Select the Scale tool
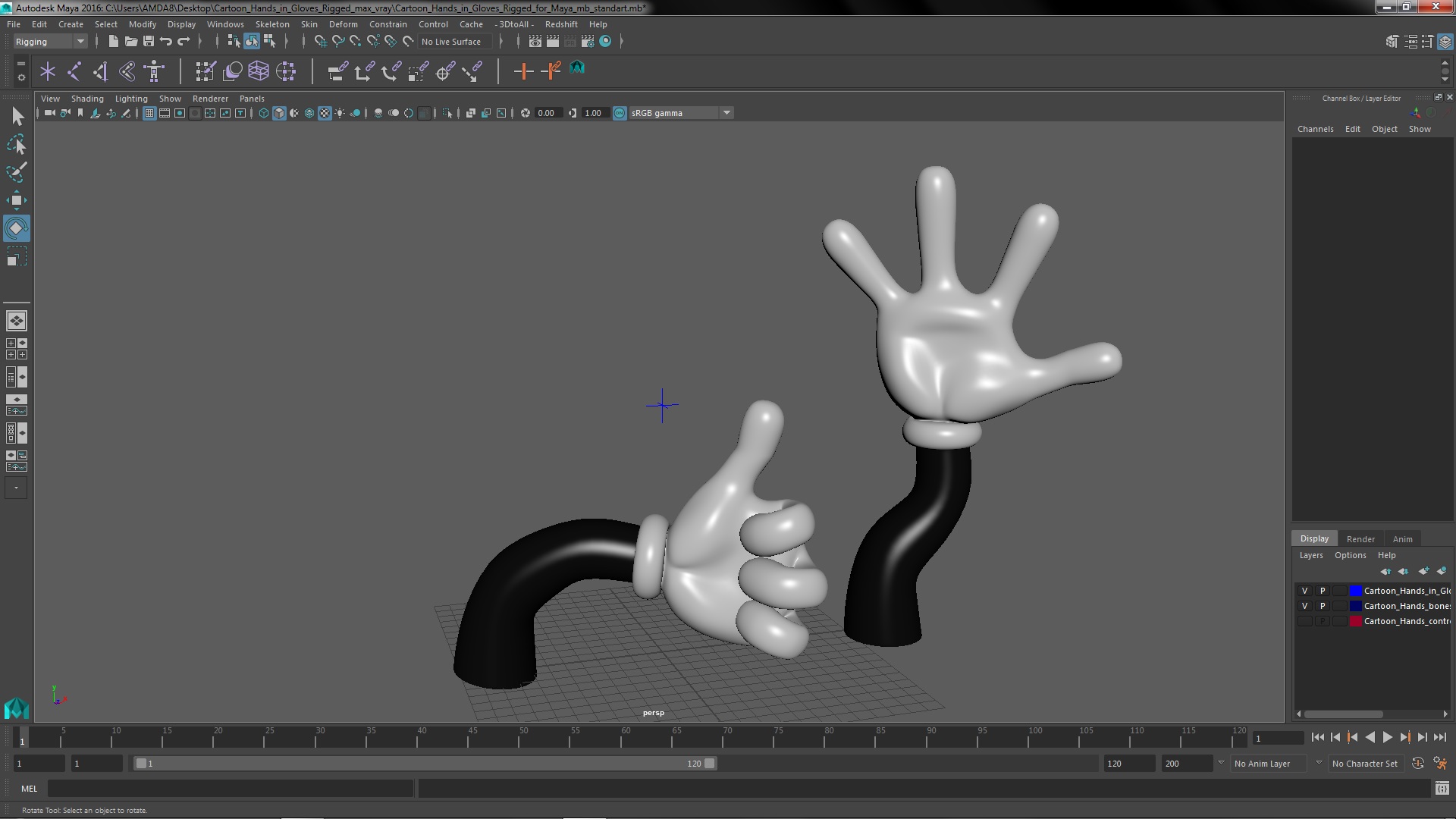 pos(17,256)
